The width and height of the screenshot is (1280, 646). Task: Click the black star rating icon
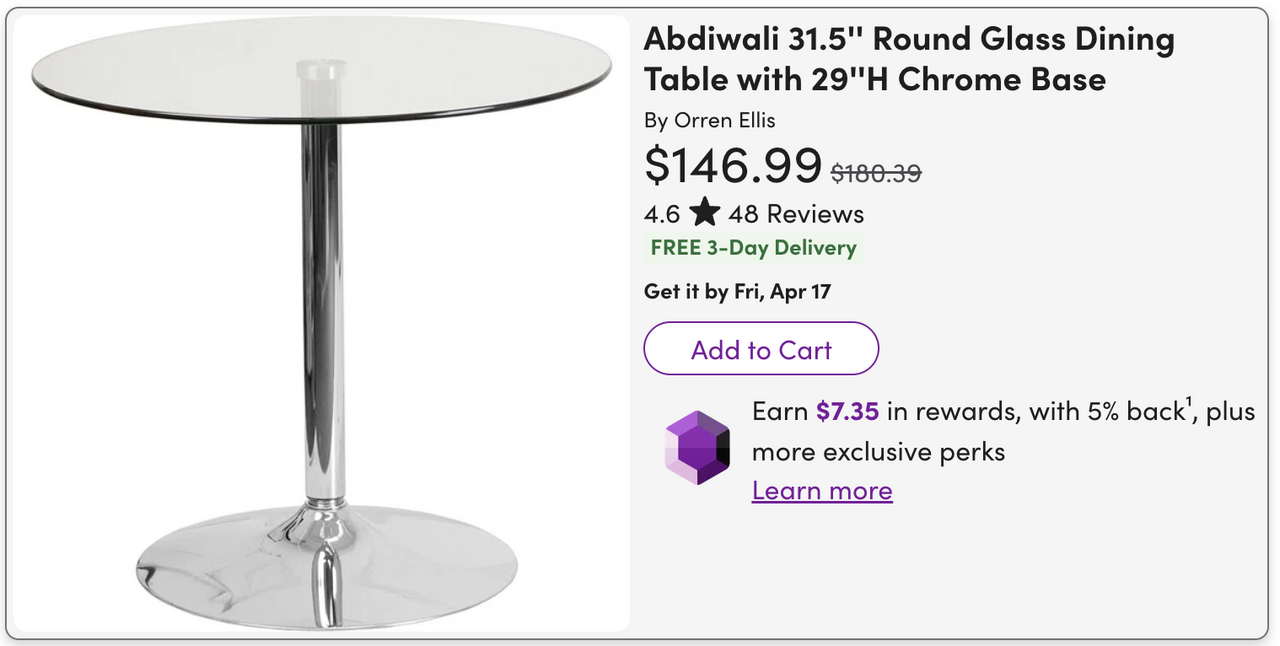(x=704, y=213)
